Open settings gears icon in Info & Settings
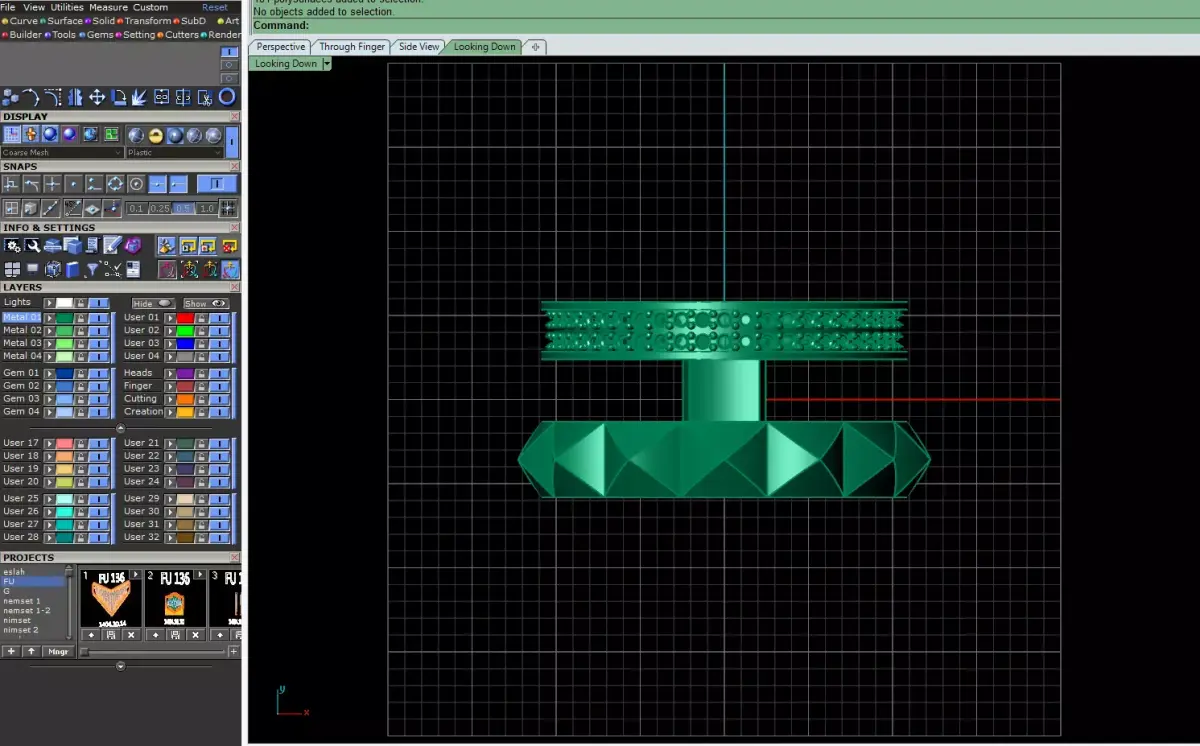Viewport: 1200px width, 746px height. tap(12, 245)
